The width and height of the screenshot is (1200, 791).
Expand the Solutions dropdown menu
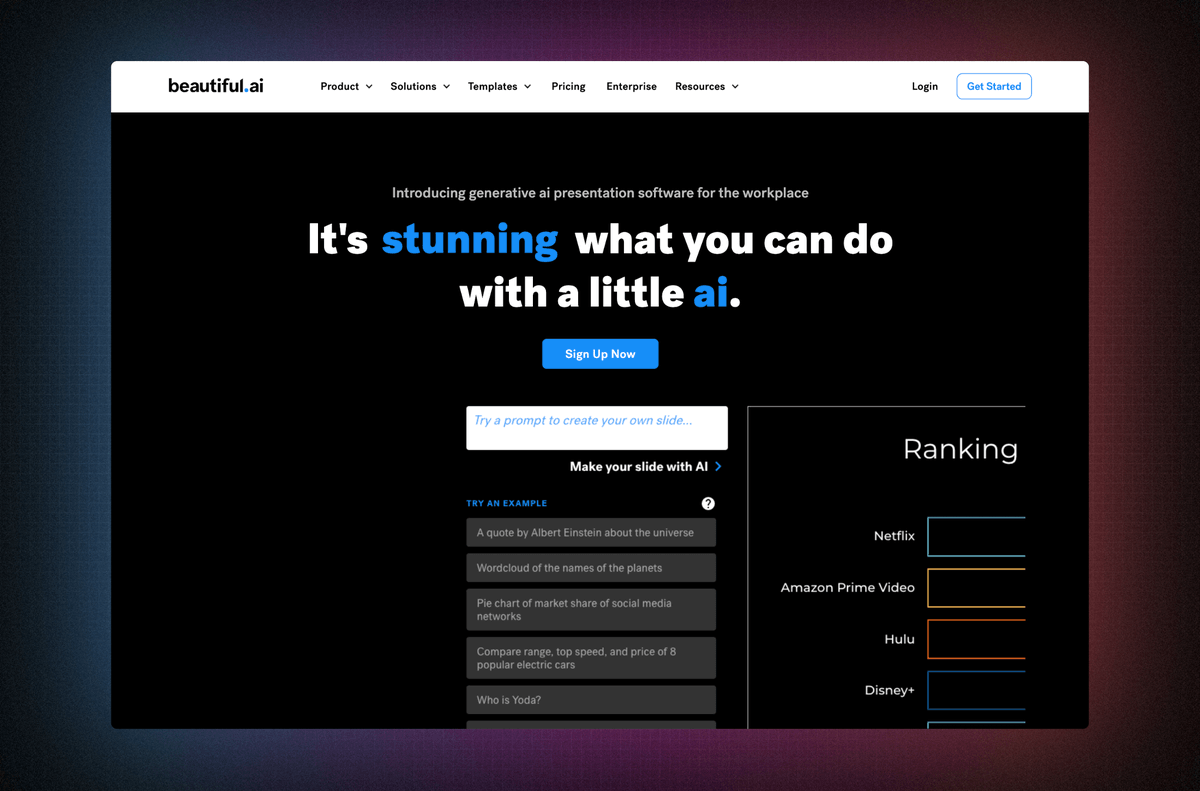coord(420,87)
